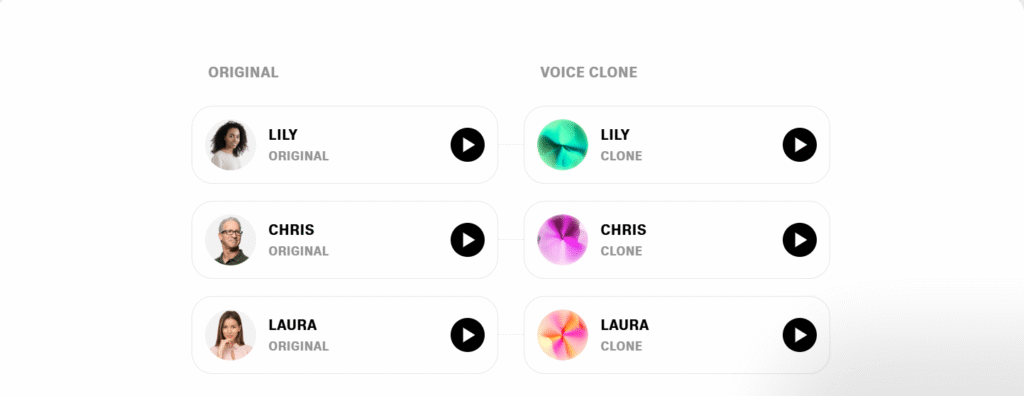Click the pink-orange Laura clone orb
The height and width of the screenshot is (396, 1024).
click(562, 335)
